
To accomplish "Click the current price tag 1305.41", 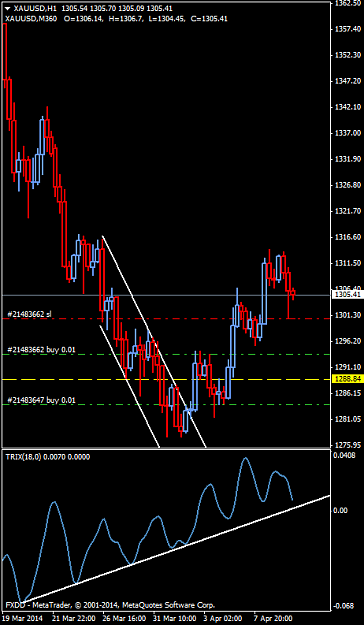I will [348, 295].
